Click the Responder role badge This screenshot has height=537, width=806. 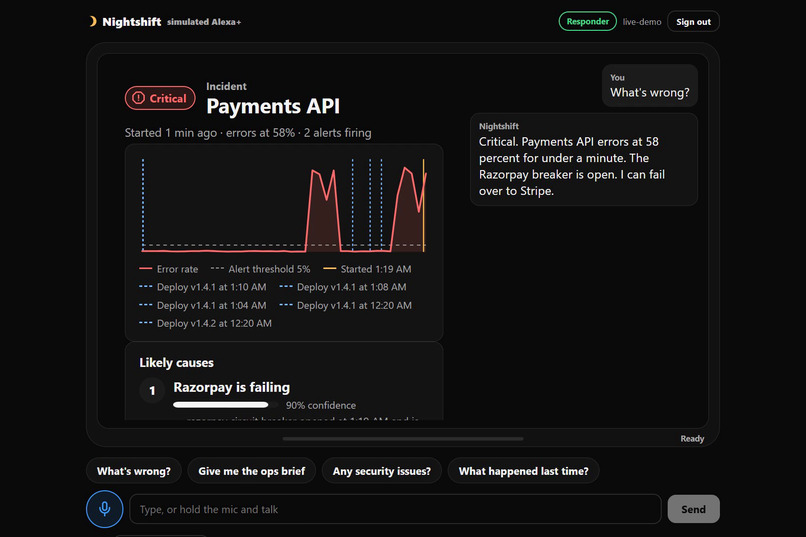click(588, 22)
